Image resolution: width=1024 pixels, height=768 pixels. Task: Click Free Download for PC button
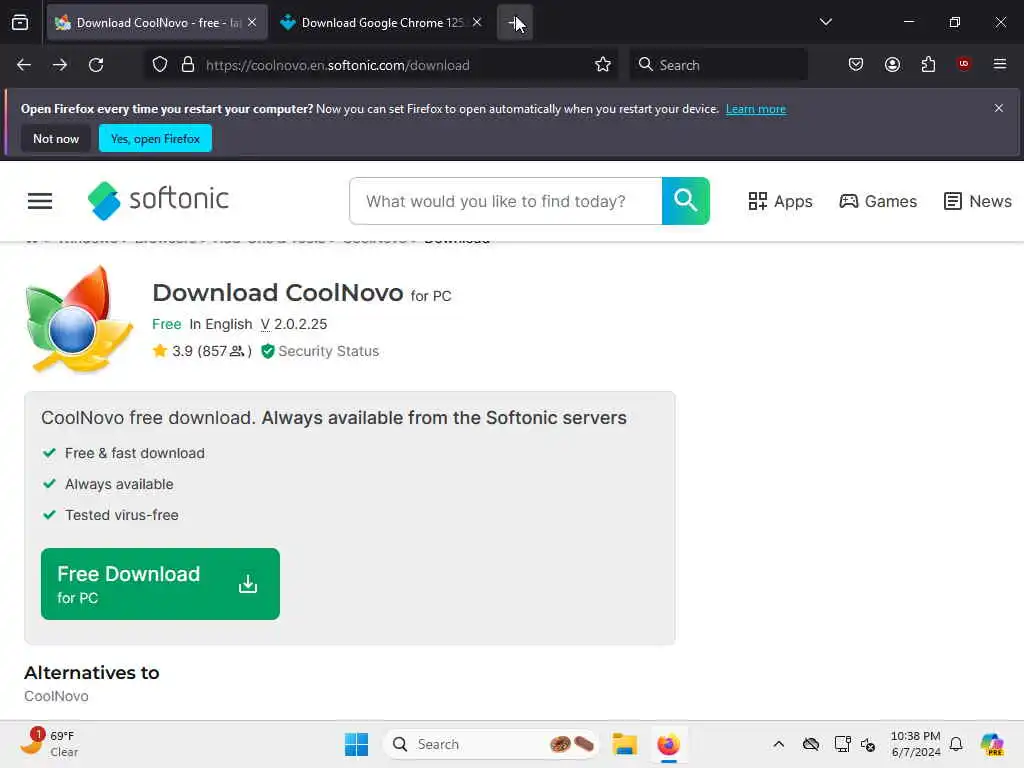pyautogui.click(x=160, y=584)
